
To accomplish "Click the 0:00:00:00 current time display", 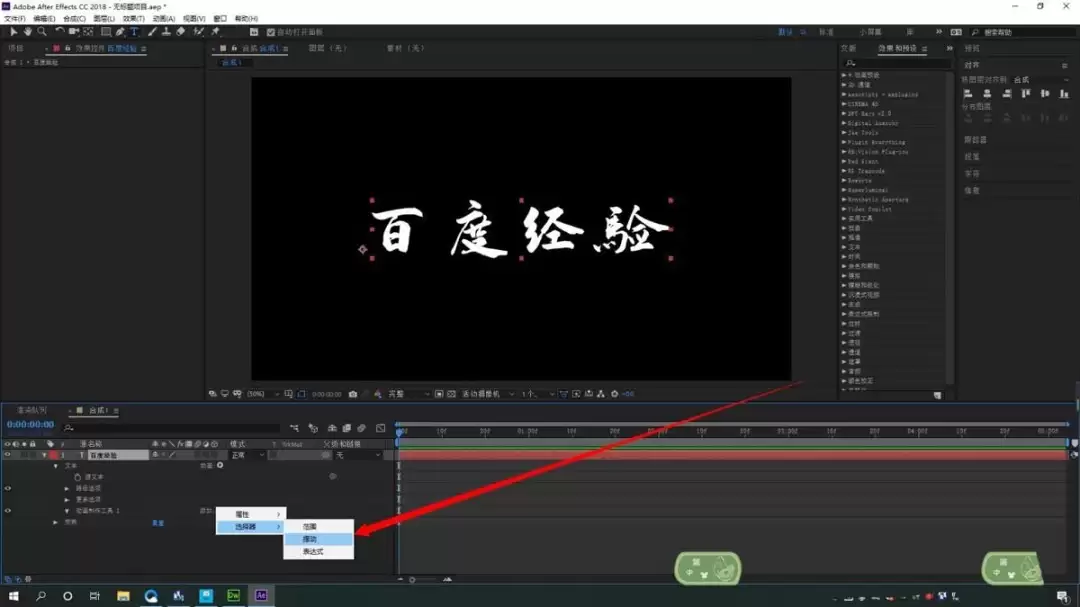I will coord(30,425).
